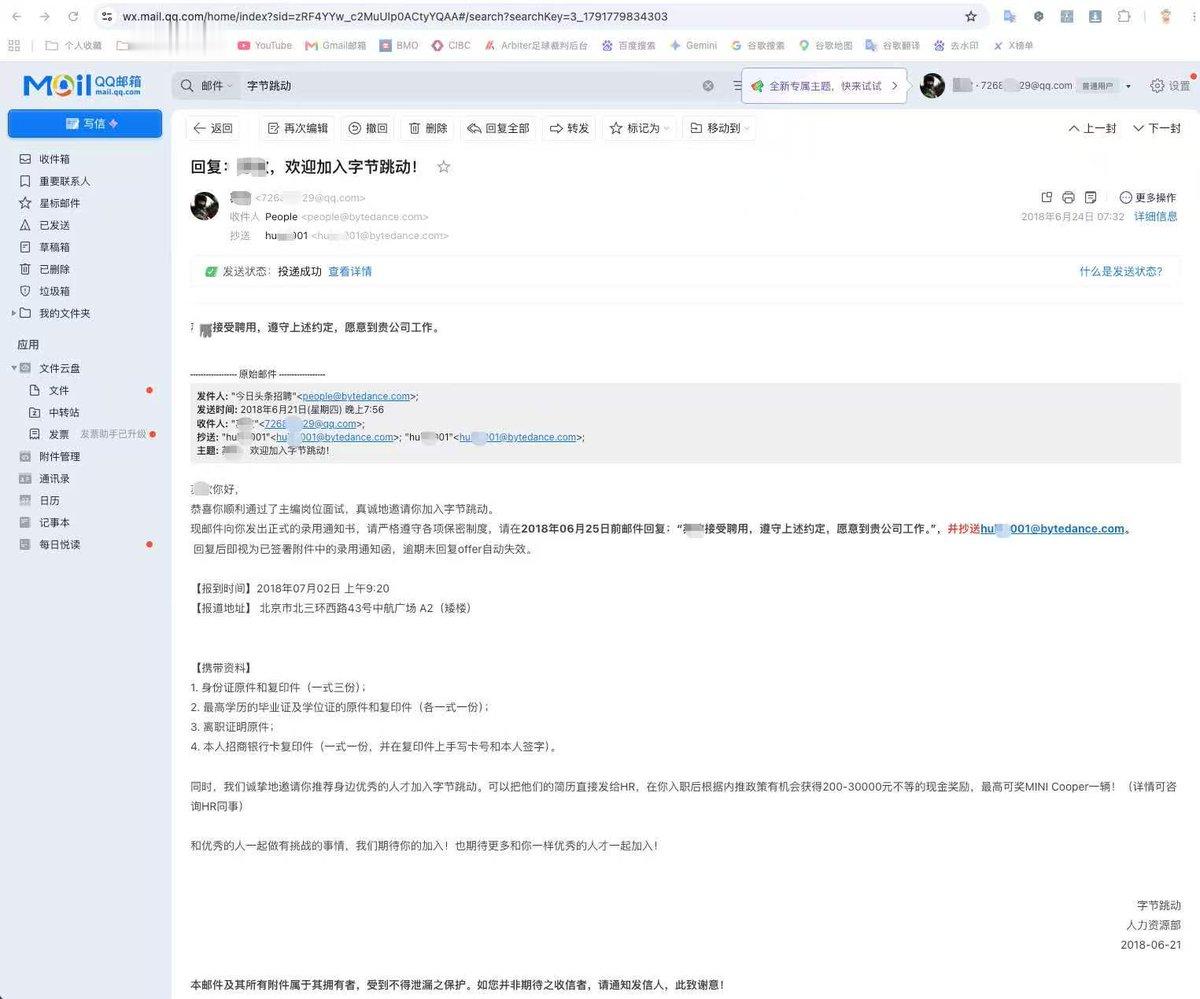Click the search field containing 字节跳动
The width and height of the screenshot is (1200, 999).
[470, 86]
